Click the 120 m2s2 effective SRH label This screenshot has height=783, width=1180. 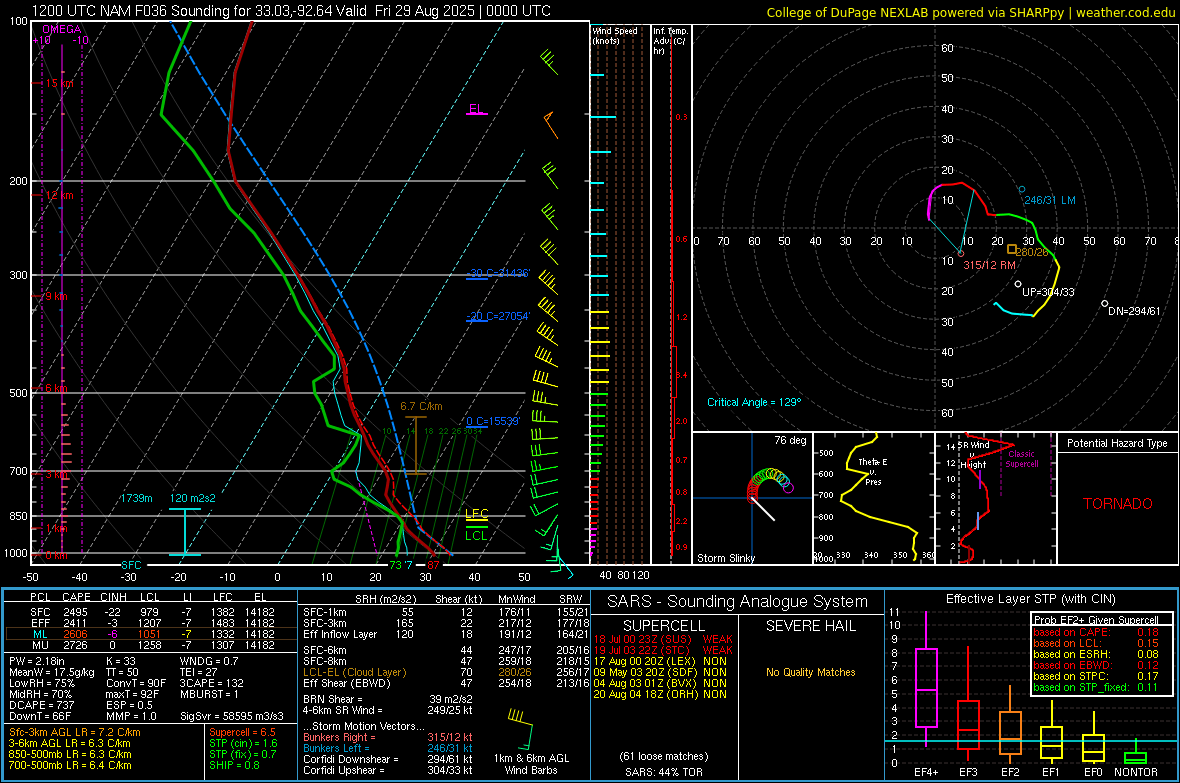tap(193, 498)
